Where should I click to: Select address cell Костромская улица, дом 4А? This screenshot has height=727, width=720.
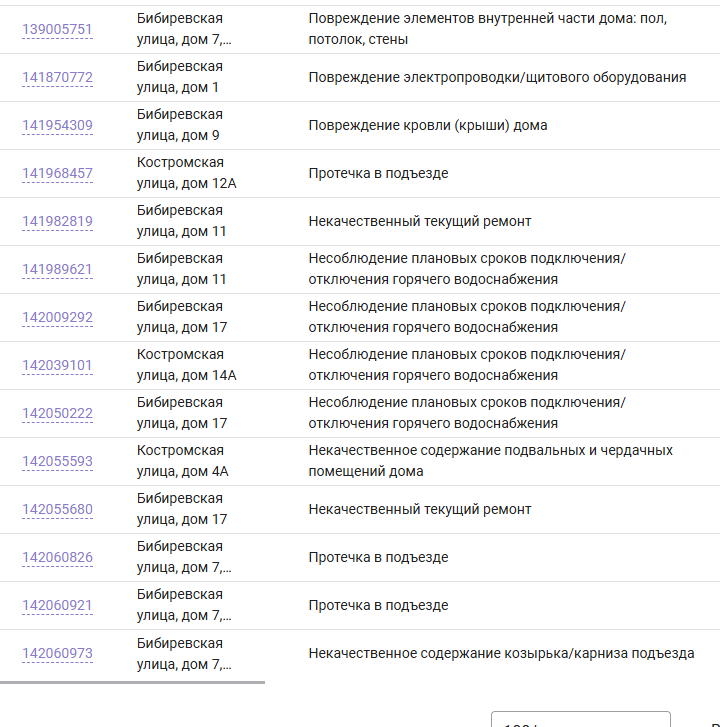click(x=183, y=461)
